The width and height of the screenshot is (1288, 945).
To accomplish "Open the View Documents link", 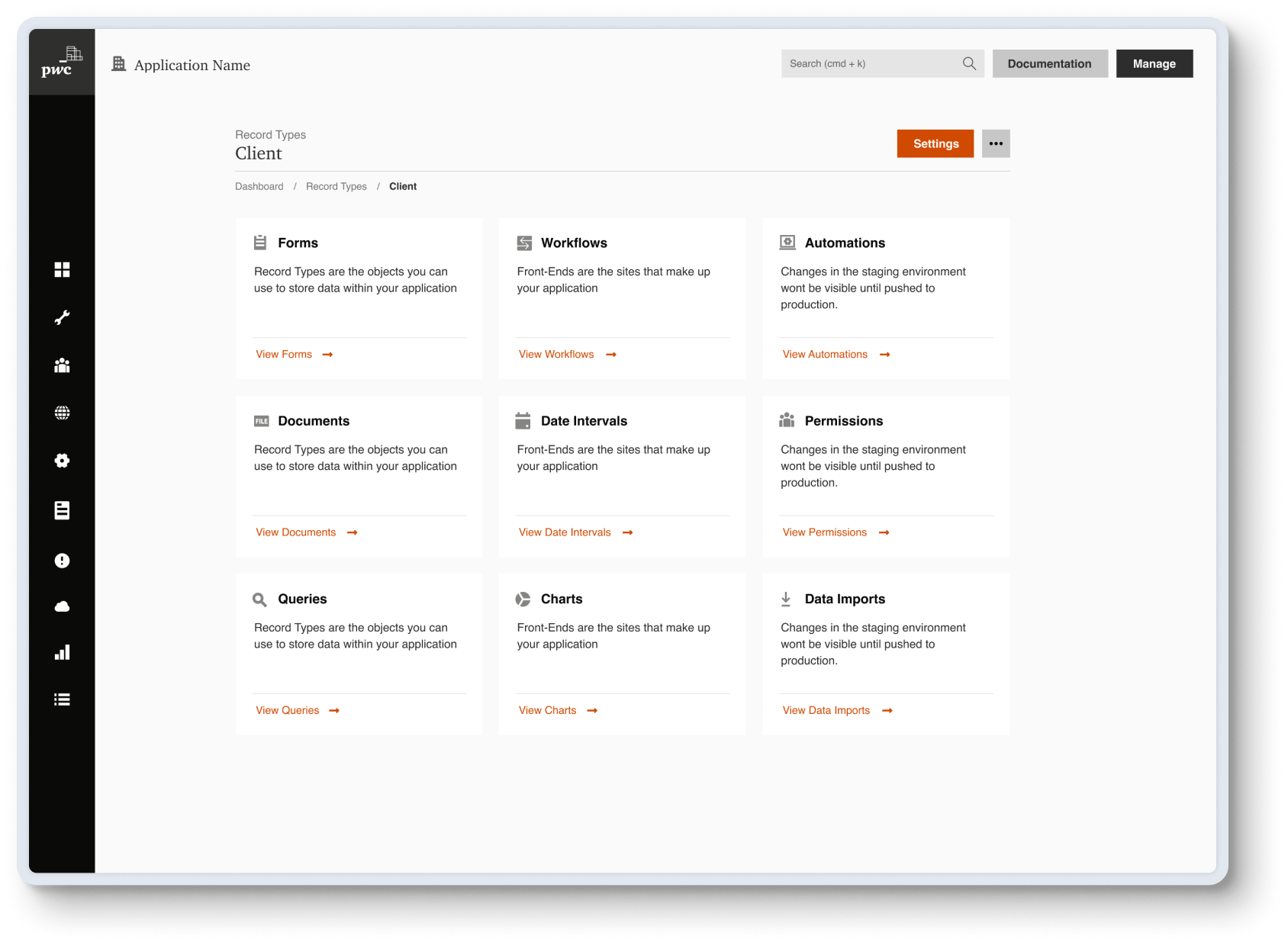I will click(x=307, y=532).
